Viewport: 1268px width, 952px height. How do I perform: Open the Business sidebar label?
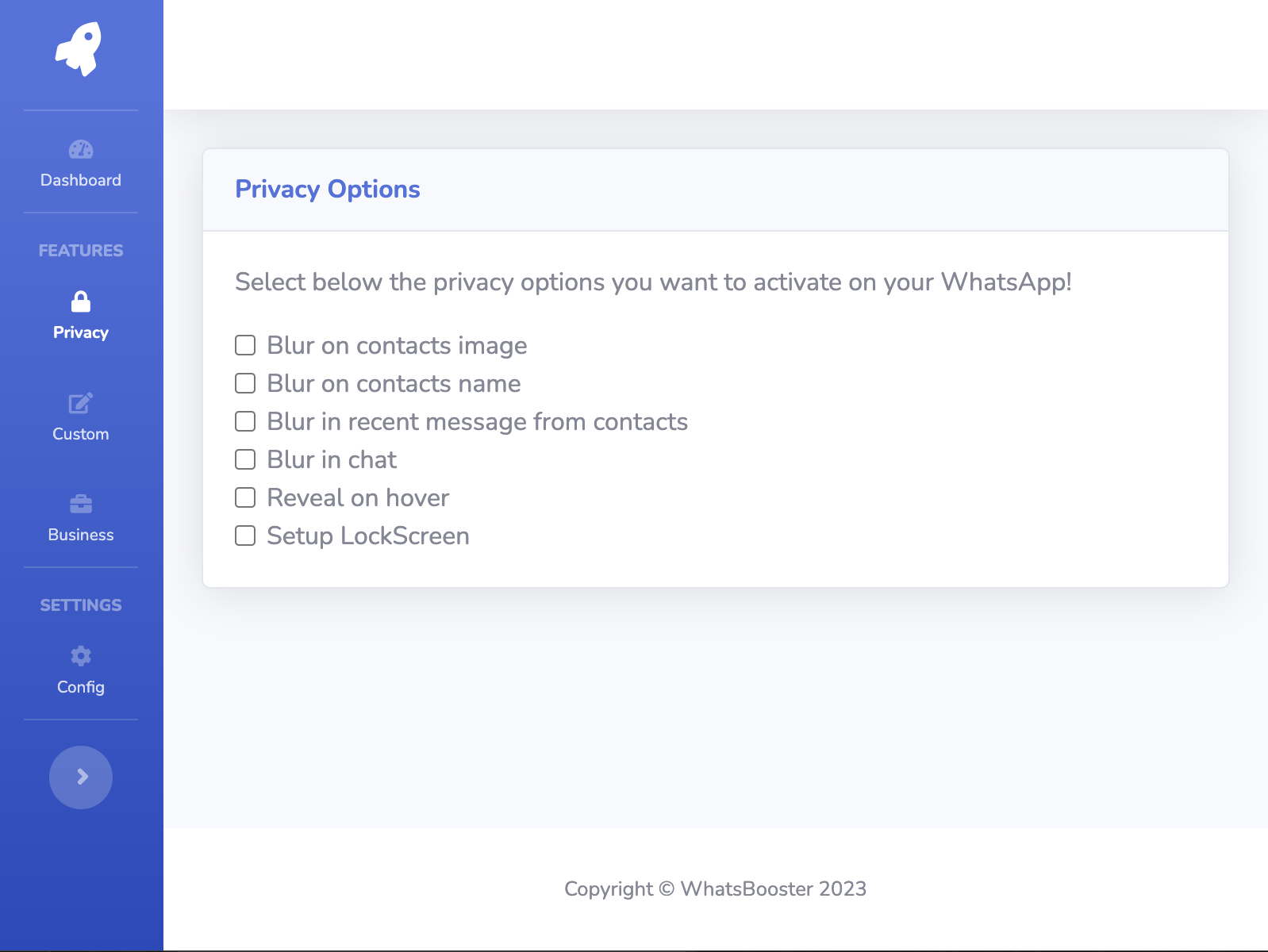pyautogui.click(x=81, y=535)
